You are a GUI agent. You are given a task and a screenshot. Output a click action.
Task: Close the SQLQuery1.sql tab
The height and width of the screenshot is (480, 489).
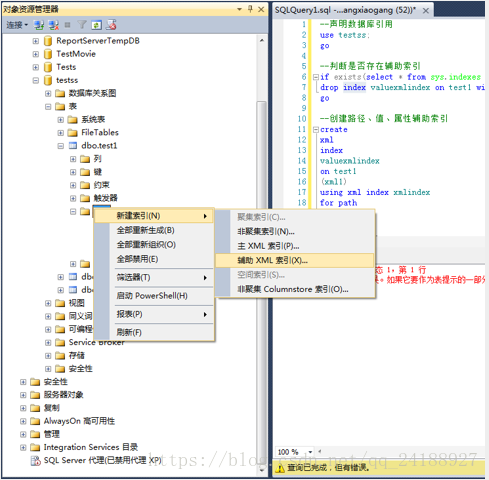(426, 11)
